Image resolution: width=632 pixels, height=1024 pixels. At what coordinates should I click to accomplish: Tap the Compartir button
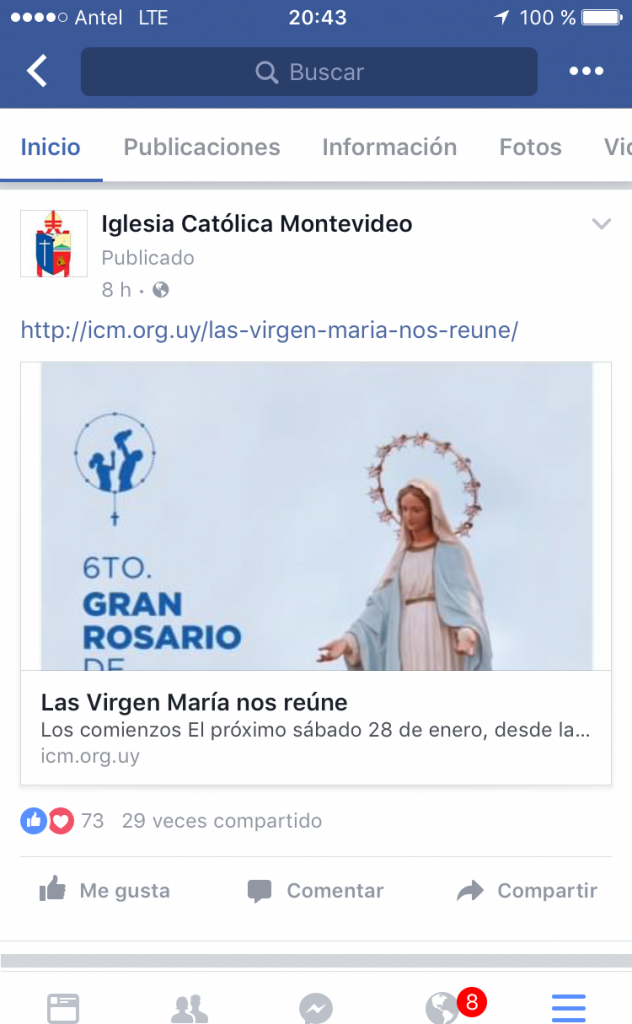tap(527, 890)
